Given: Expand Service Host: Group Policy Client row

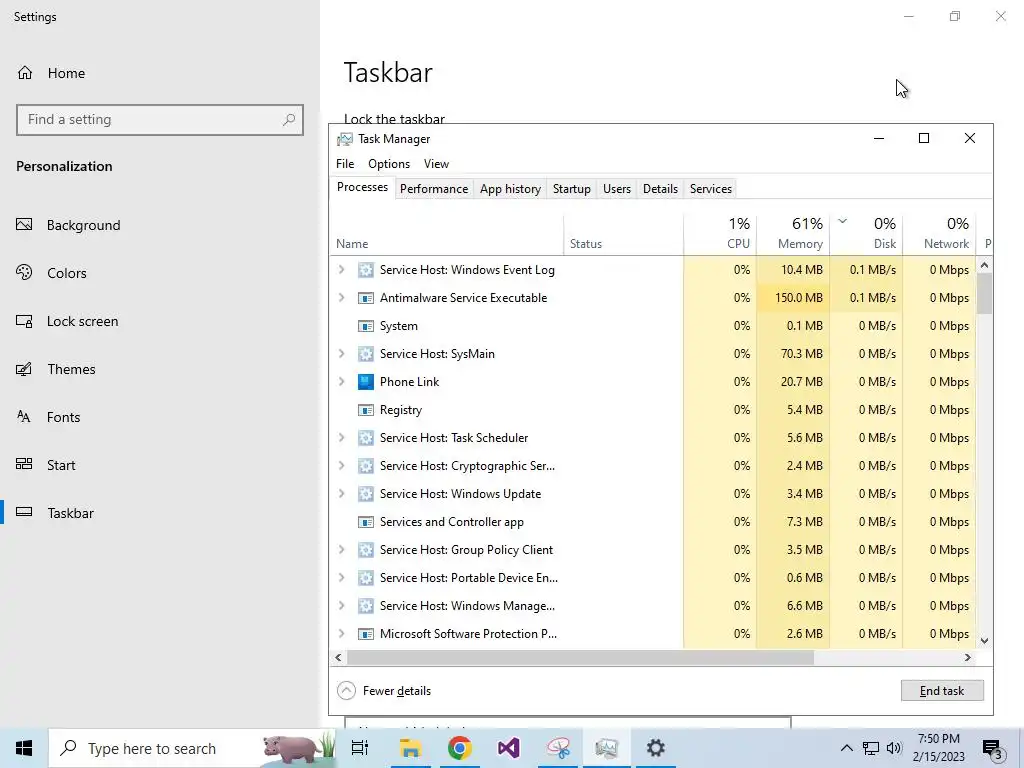Looking at the screenshot, I should click(x=342, y=550).
